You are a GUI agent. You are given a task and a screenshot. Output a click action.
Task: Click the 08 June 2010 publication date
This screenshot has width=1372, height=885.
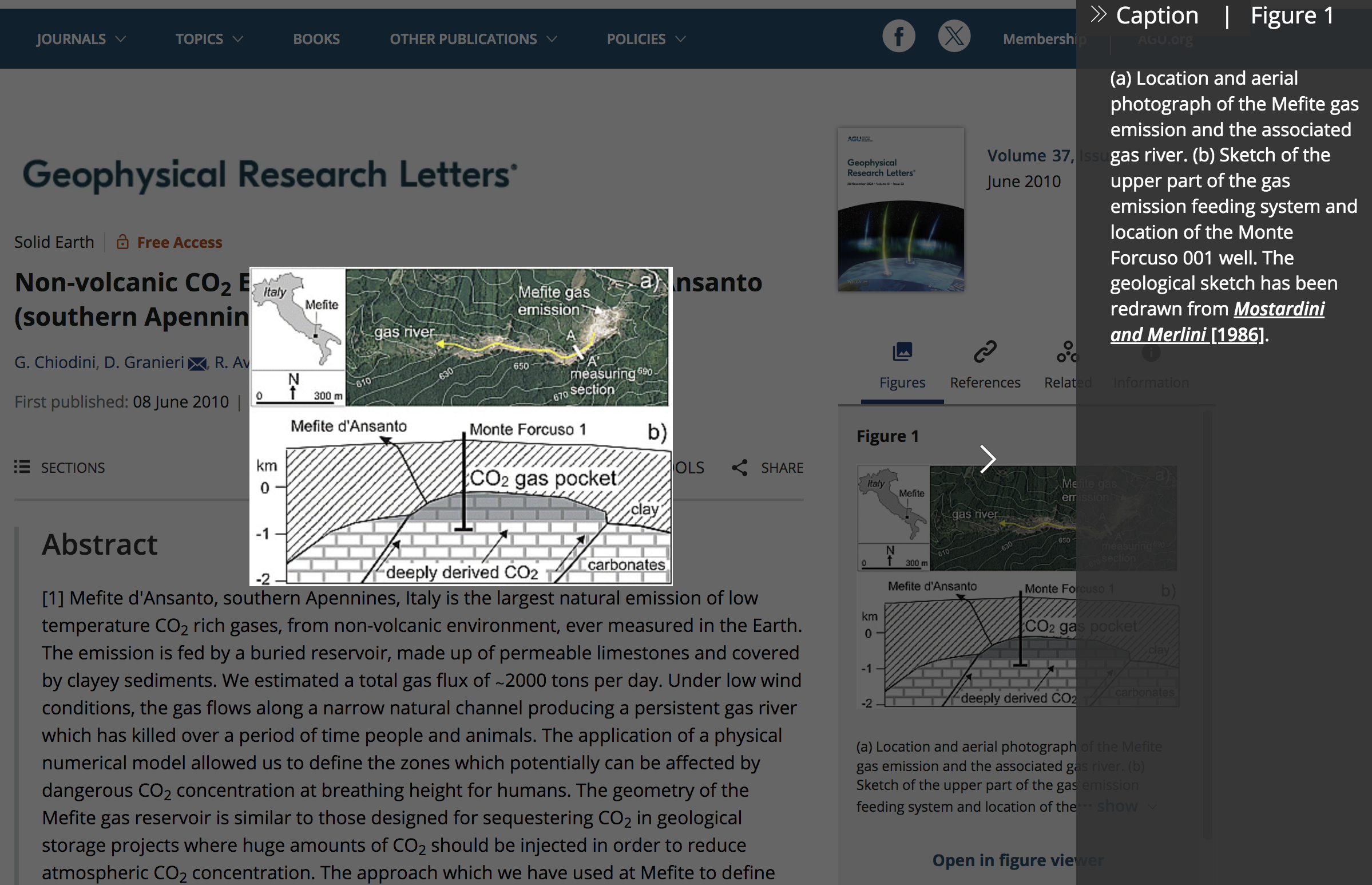pos(181,401)
